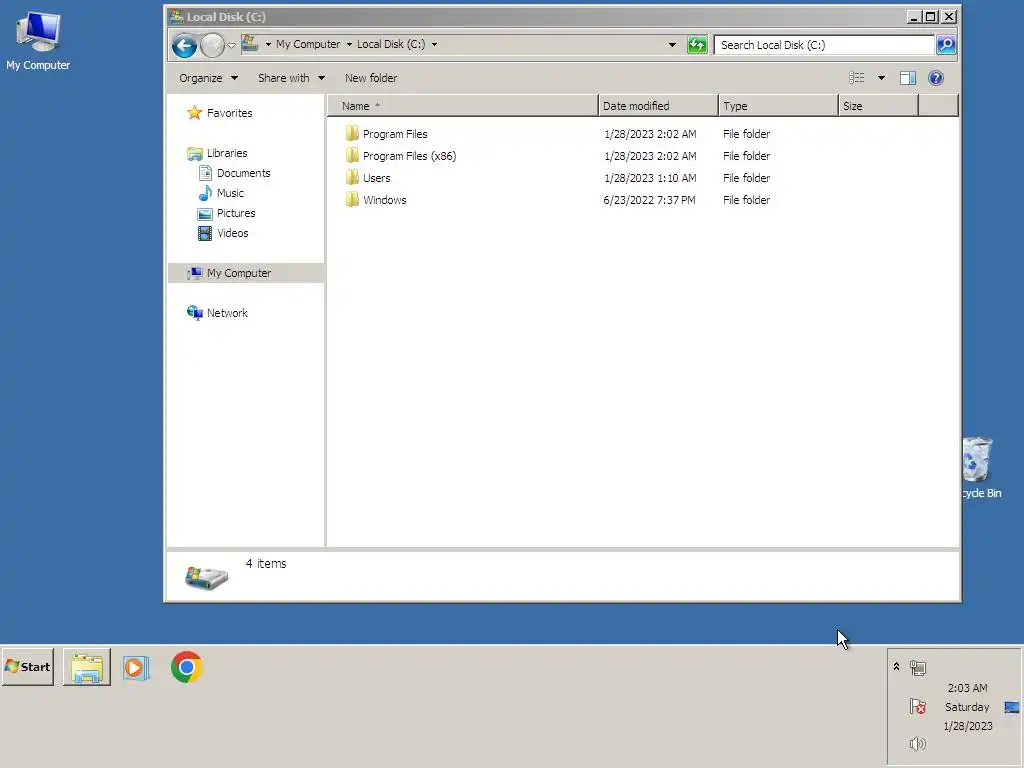Click the Music note icon
Screen dimensions: 1024x768
(x=205, y=193)
